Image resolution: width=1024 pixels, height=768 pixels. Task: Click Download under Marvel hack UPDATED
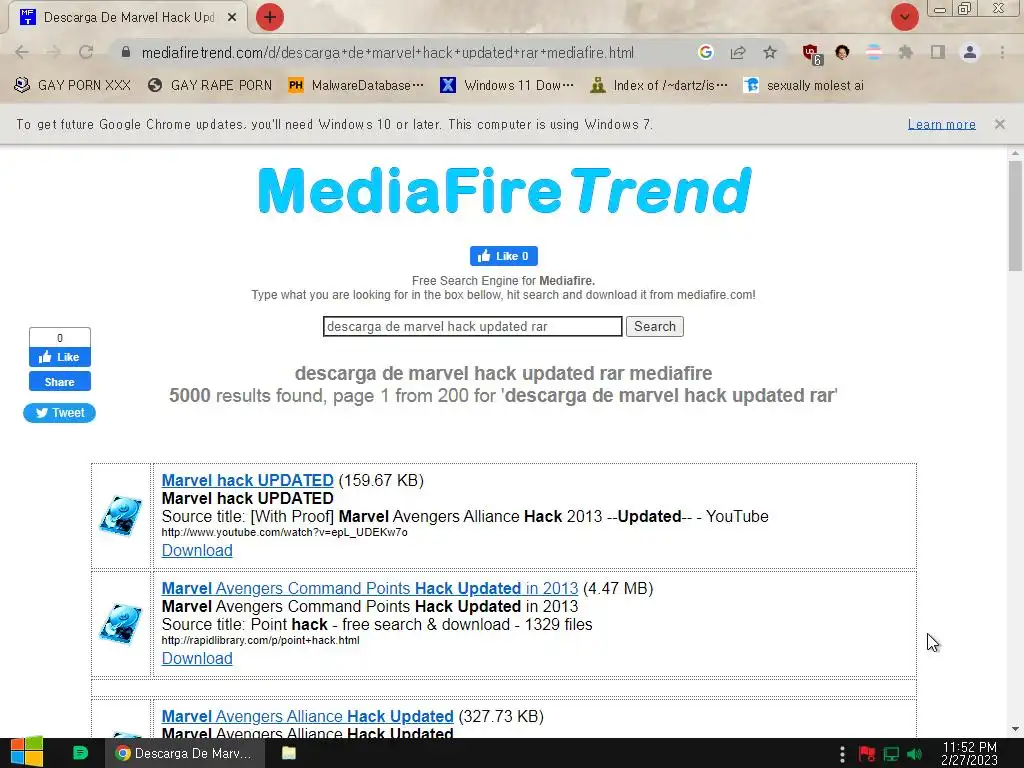coord(197,551)
